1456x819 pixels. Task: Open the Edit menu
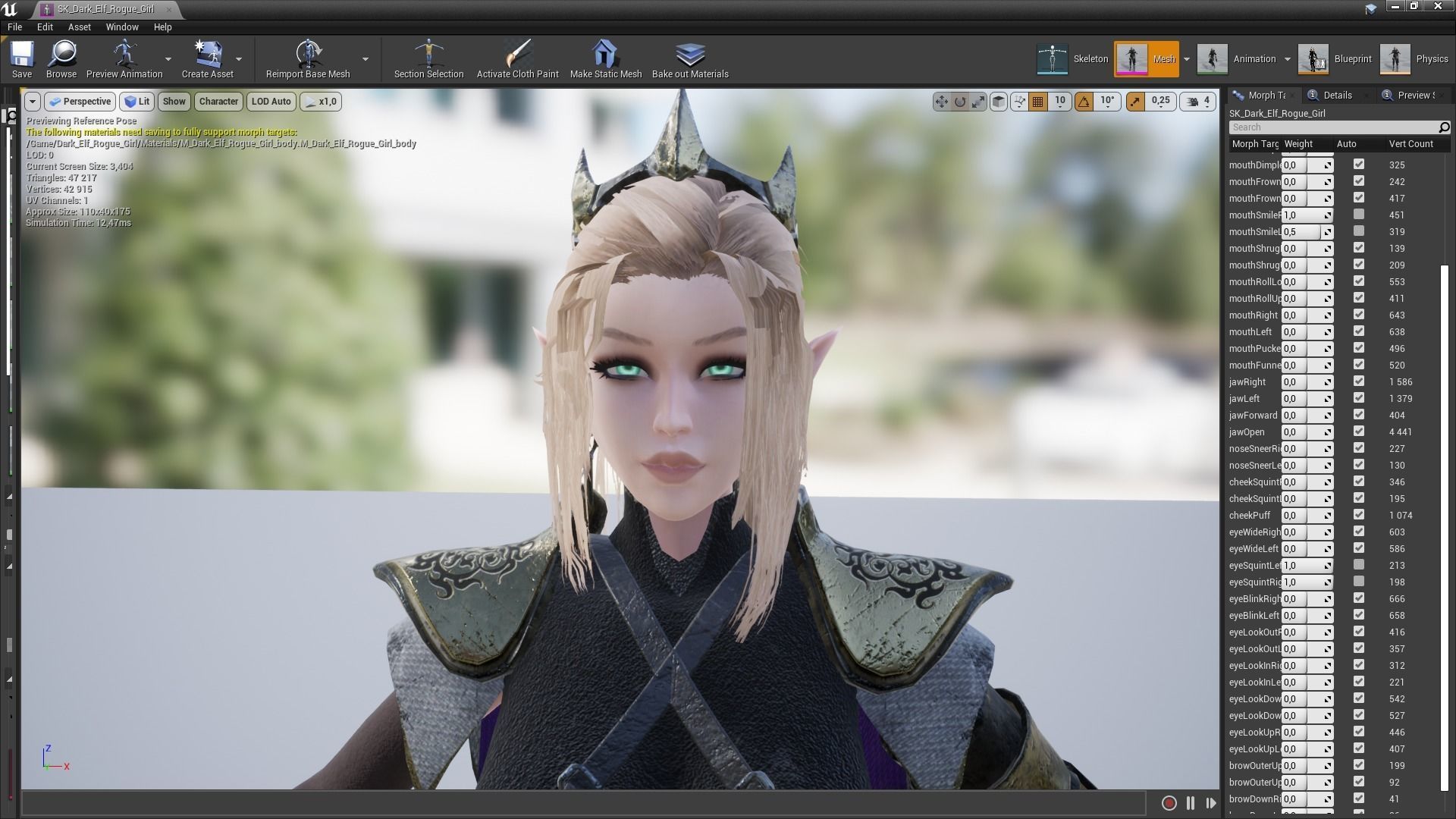tap(45, 27)
